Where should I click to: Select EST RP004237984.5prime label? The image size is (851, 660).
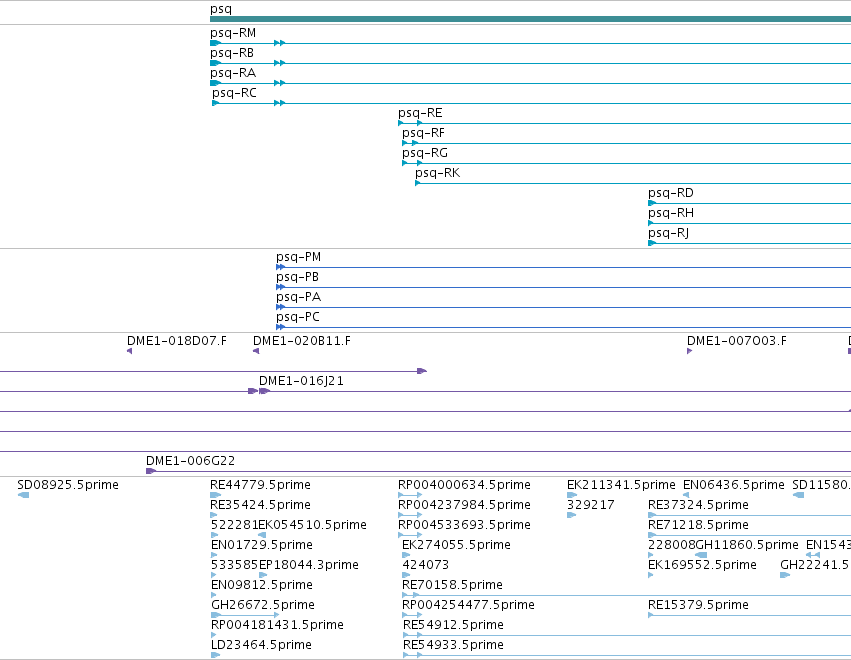tap(464, 505)
